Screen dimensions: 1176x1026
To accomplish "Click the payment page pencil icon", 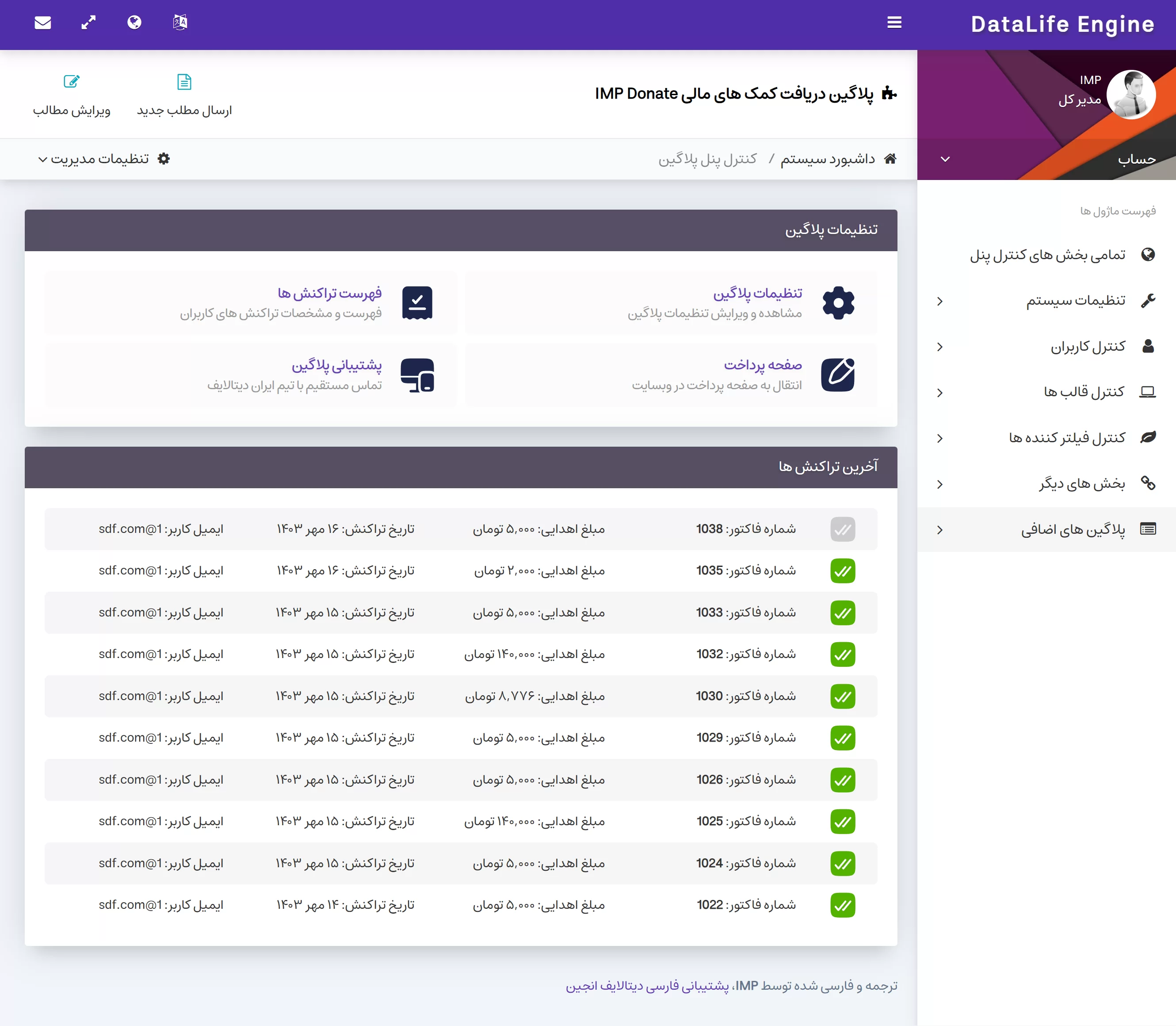I will pyautogui.click(x=838, y=375).
